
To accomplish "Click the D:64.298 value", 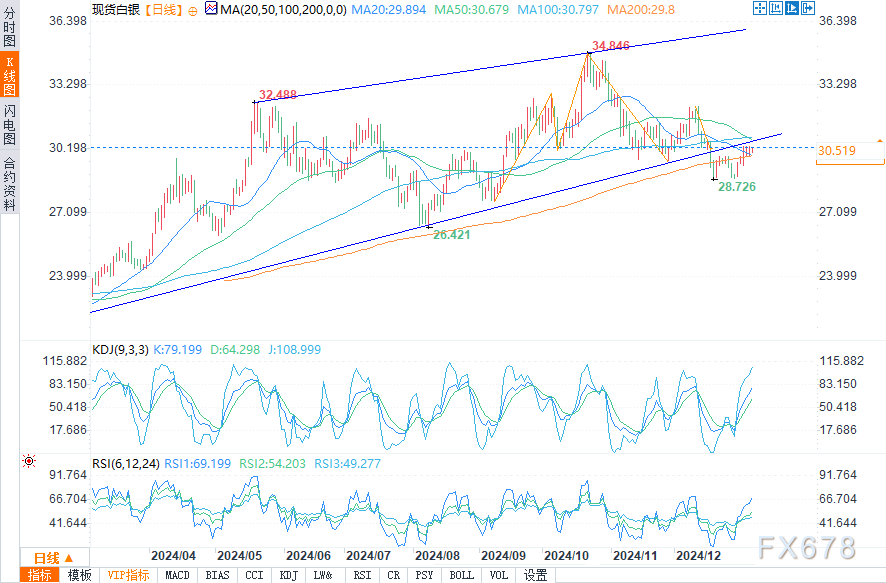I will click(x=235, y=350).
